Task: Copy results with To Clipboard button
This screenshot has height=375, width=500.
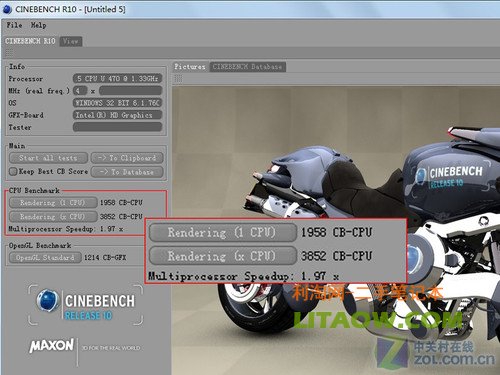Action: coord(127,158)
